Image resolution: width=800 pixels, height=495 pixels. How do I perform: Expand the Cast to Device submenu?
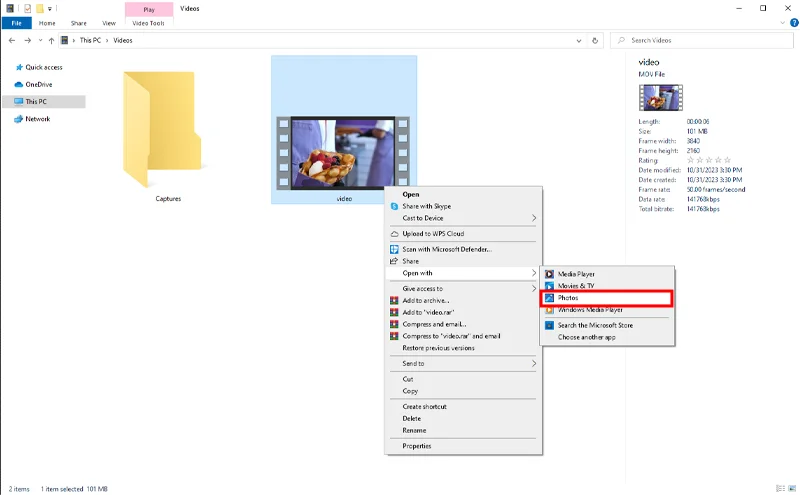534,218
